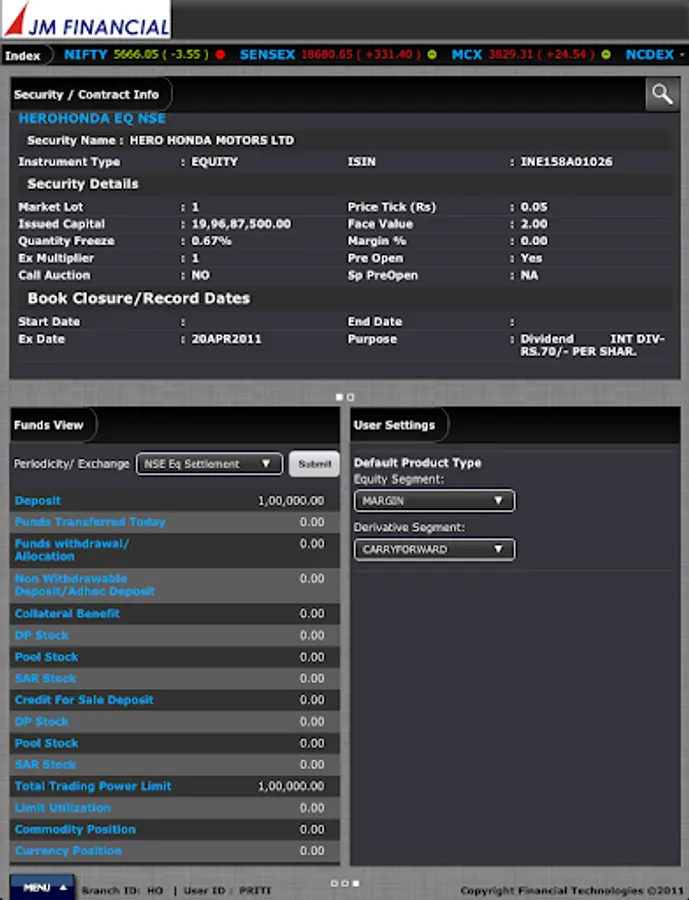Click the JM Financial logo

pyautogui.click(x=86, y=20)
